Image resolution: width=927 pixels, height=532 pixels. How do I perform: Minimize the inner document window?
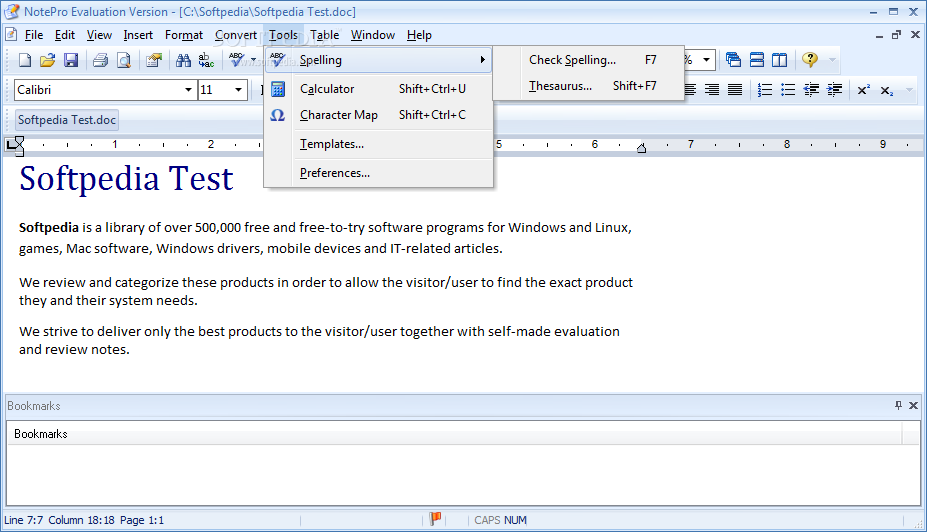point(879,35)
